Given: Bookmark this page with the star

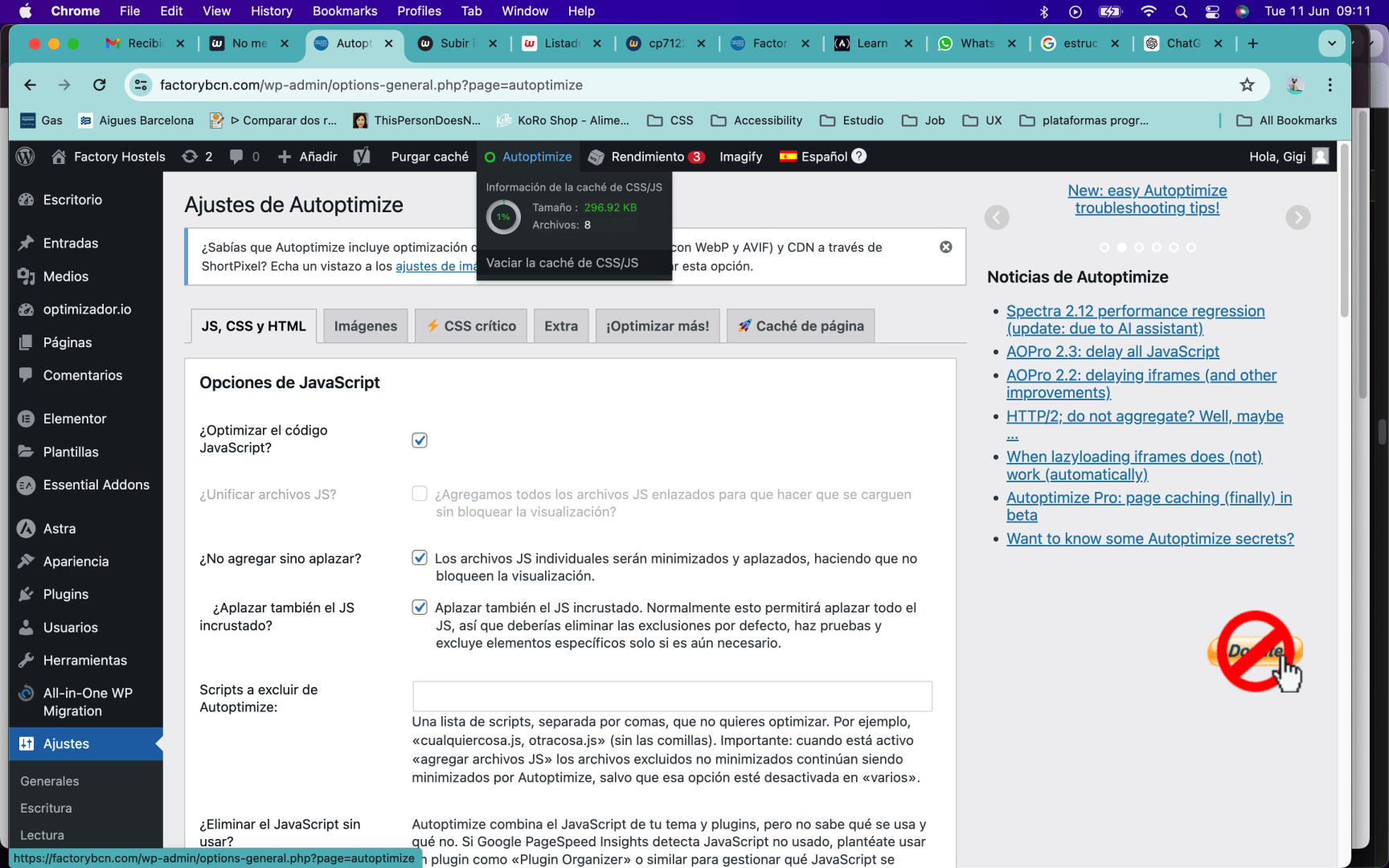Looking at the screenshot, I should (1247, 85).
